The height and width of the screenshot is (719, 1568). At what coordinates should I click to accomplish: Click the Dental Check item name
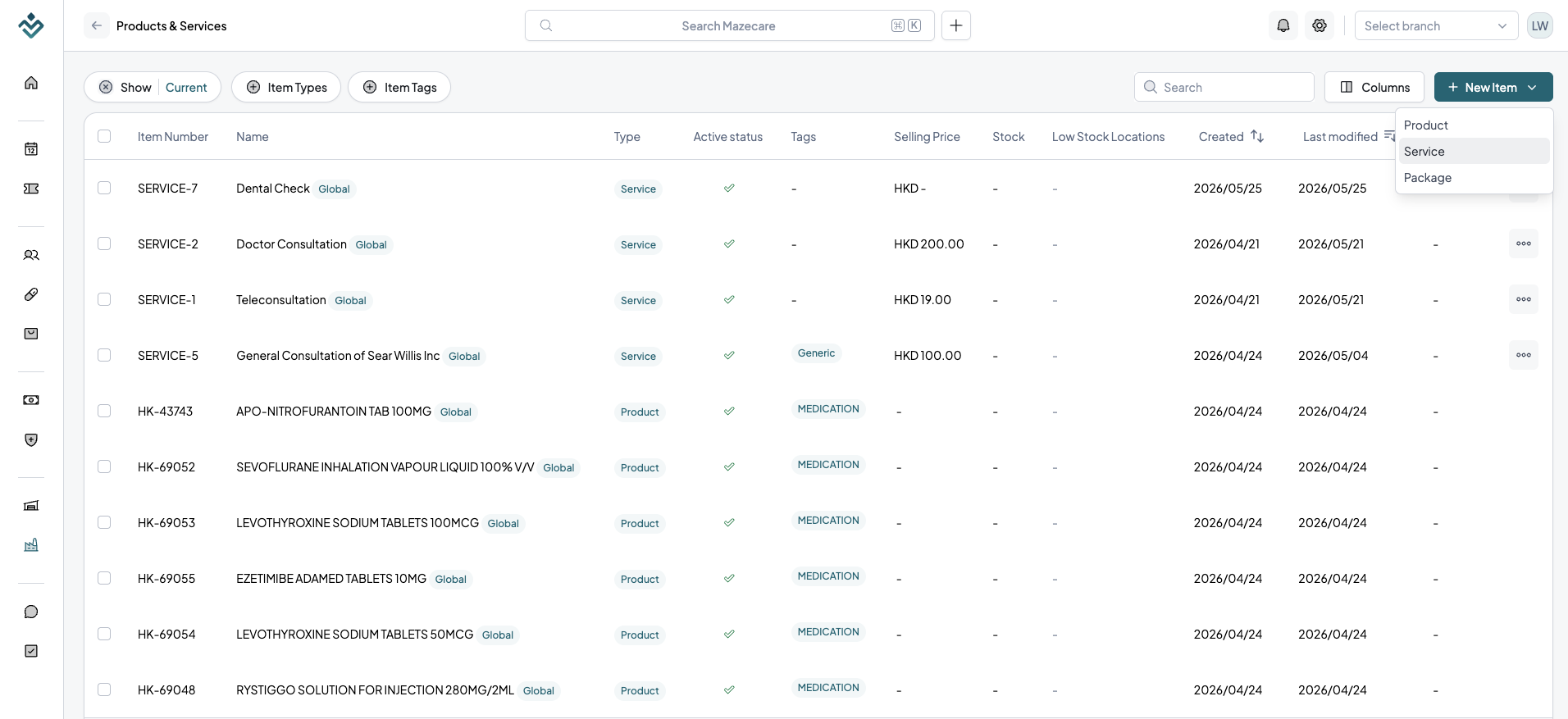(x=273, y=189)
